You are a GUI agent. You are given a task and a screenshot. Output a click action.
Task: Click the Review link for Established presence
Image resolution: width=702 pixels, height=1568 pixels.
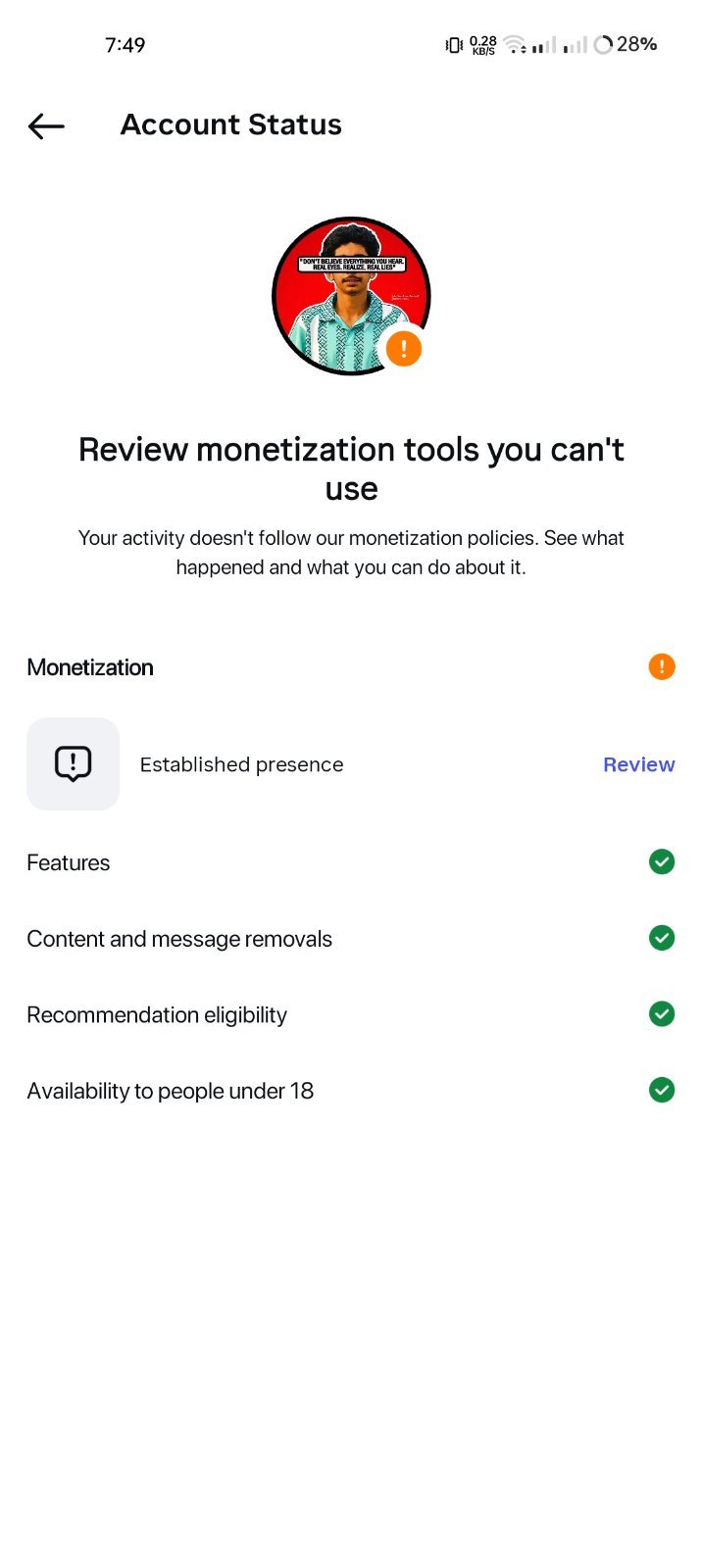pos(638,764)
